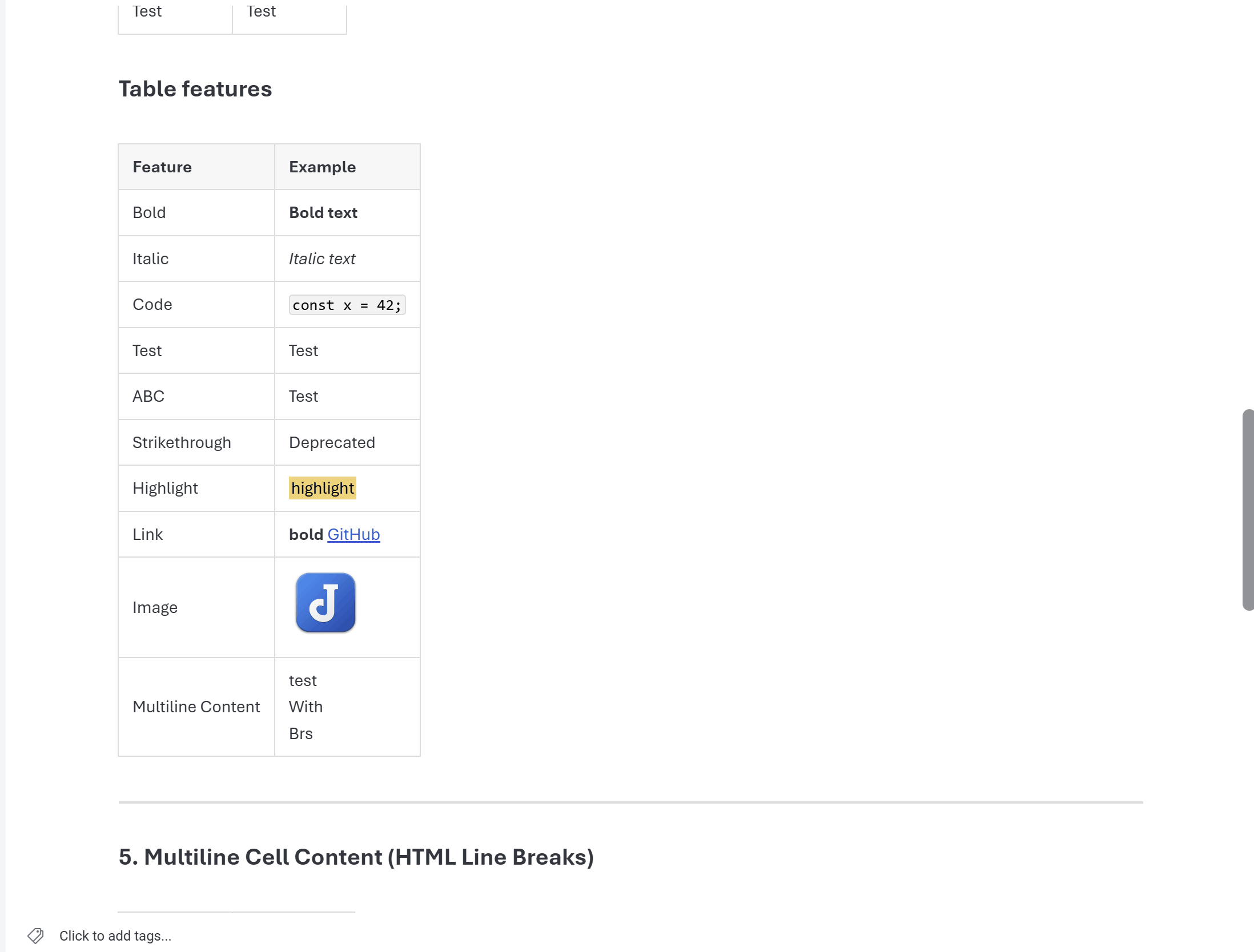This screenshot has height=952, width=1254.
Task: Click the word 'Brs' in the multiline cell
Action: [x=300, y=733]
